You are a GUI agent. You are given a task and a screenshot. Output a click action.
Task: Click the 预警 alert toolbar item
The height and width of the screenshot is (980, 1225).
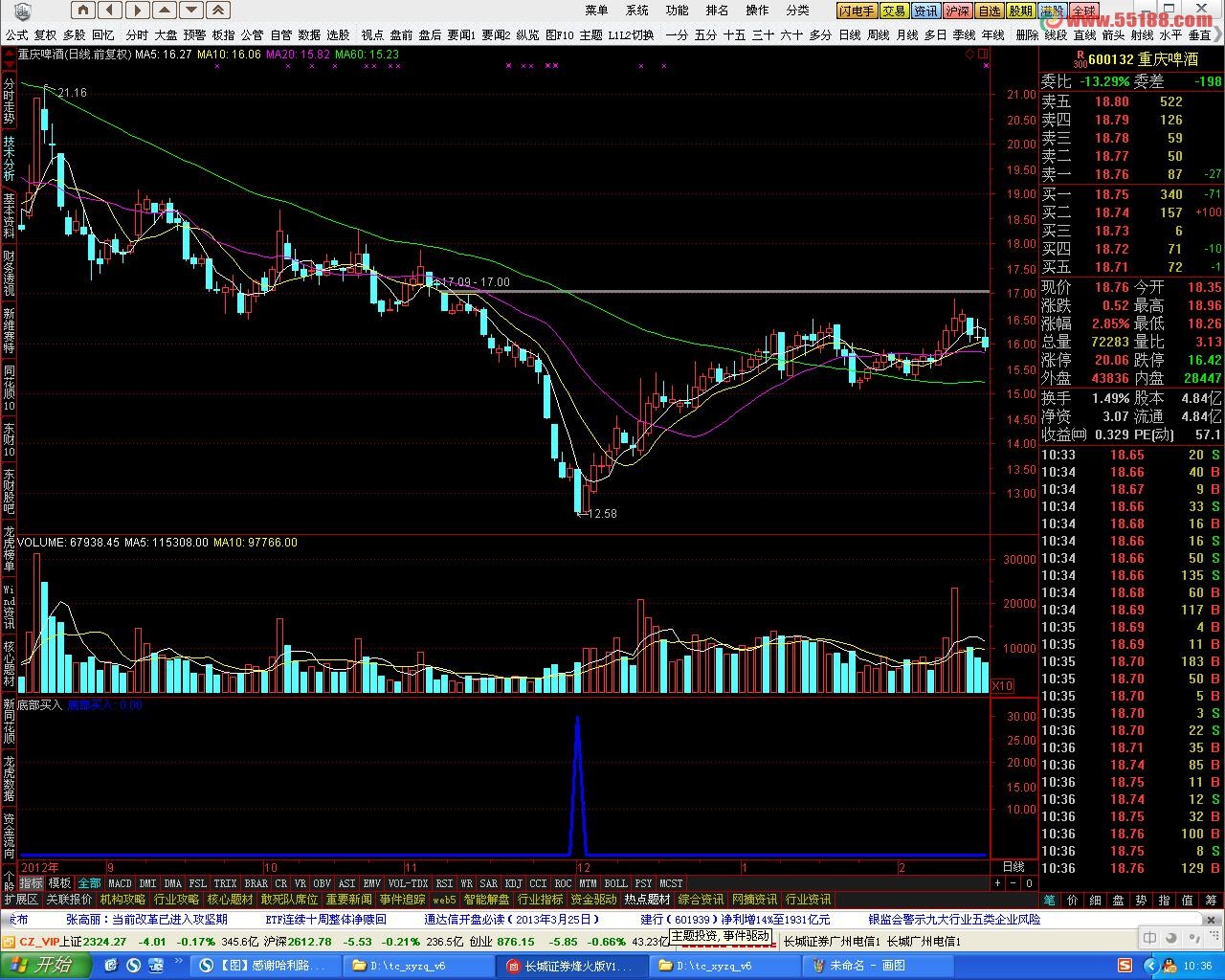click(x=194, y=35)
